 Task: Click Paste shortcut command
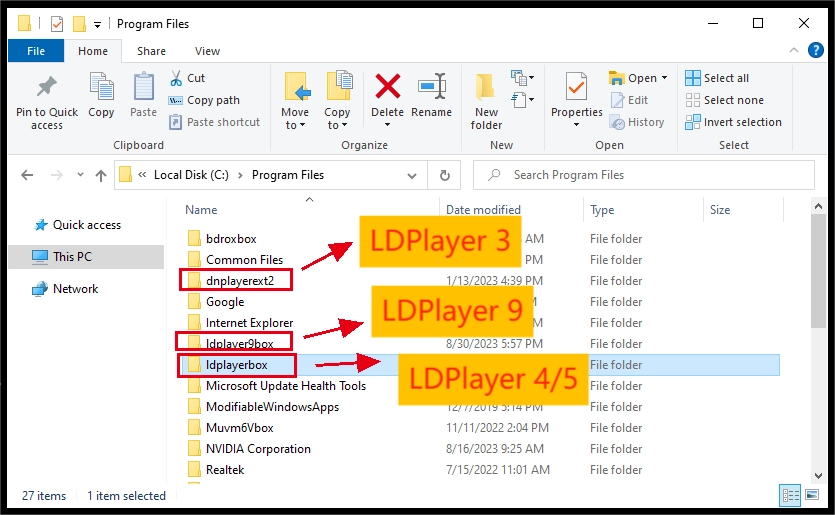click(214, 122)
